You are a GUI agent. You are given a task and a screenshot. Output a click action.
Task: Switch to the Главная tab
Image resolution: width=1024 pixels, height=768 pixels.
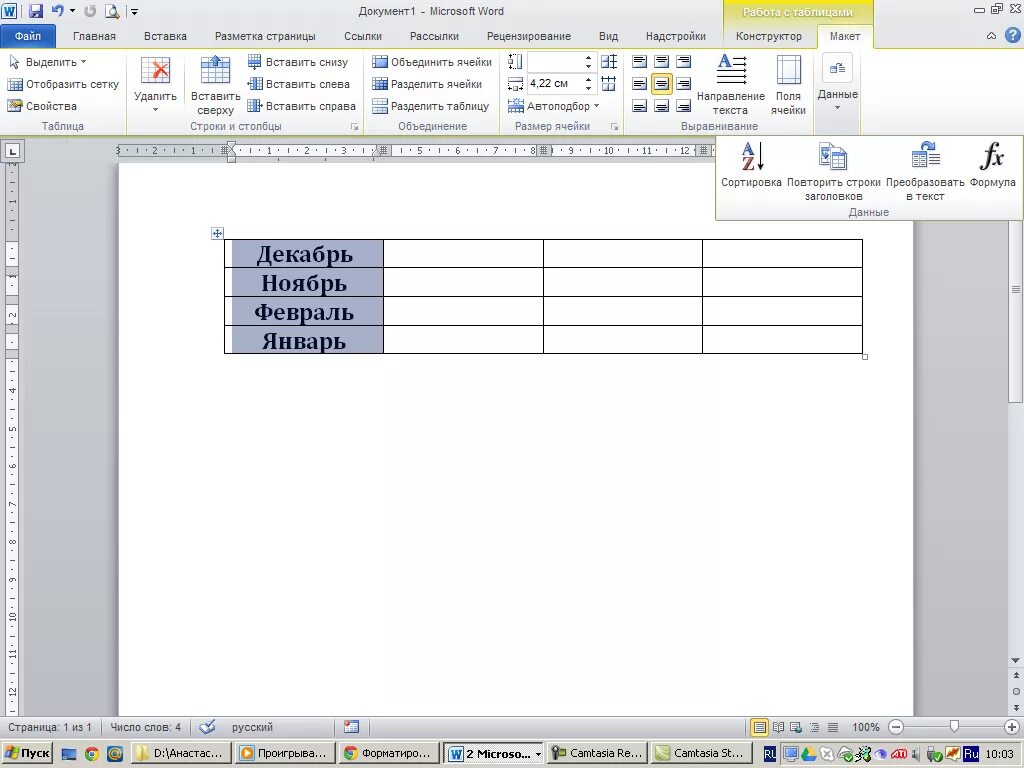click(x=94, y=36)
